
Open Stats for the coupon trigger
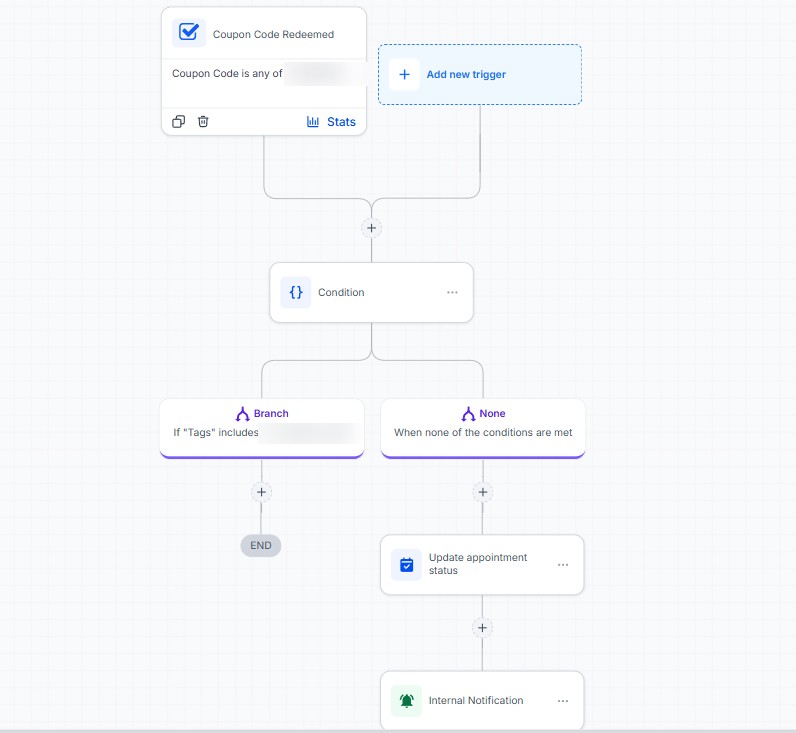331,122
